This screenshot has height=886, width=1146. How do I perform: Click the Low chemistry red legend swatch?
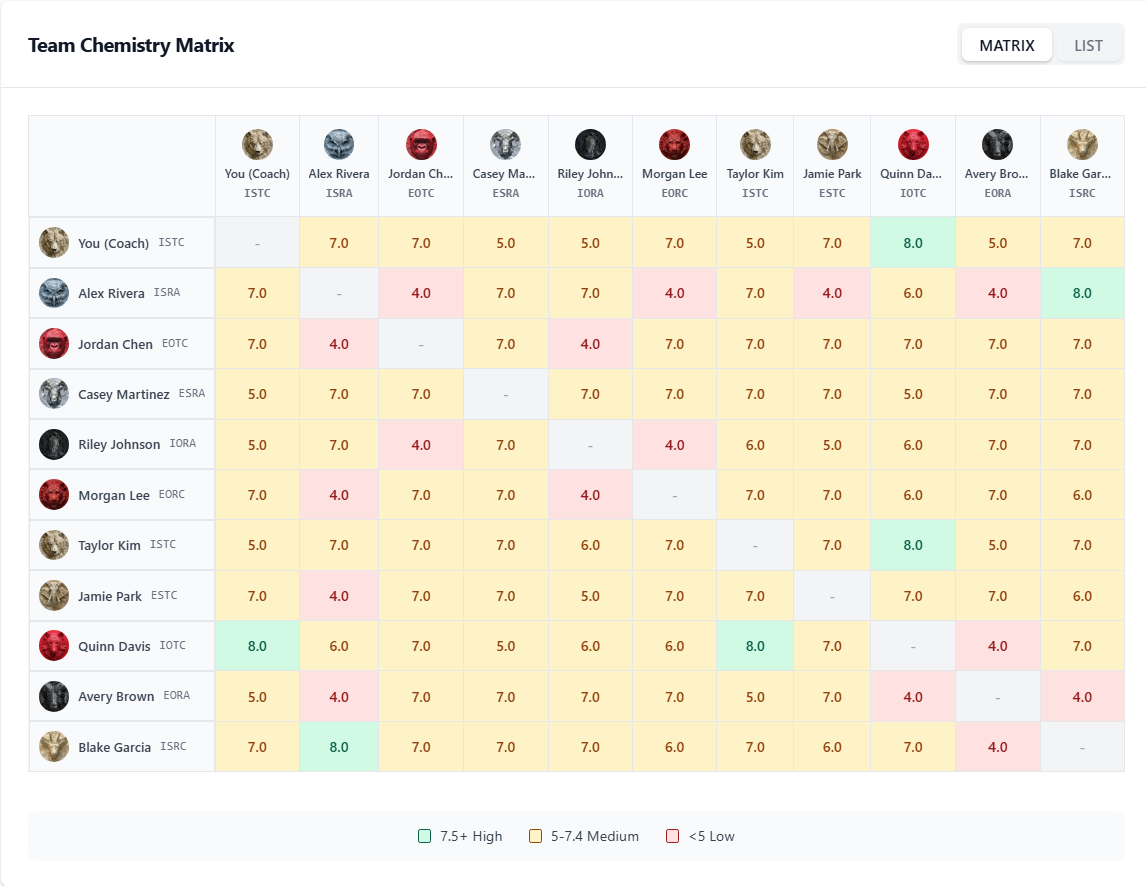point(673,836)
